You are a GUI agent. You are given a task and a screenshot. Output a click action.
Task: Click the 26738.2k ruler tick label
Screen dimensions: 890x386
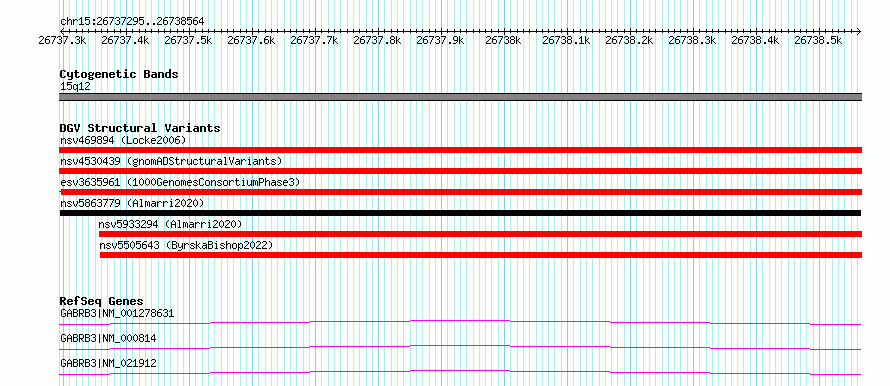click(x=629, y=40)
